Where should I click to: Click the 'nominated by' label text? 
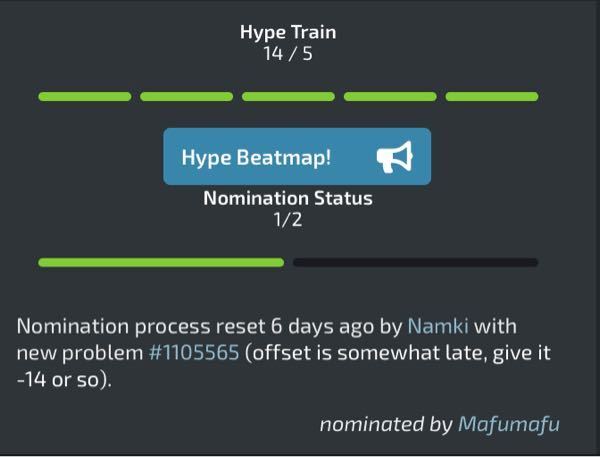[x=386, y=424]
